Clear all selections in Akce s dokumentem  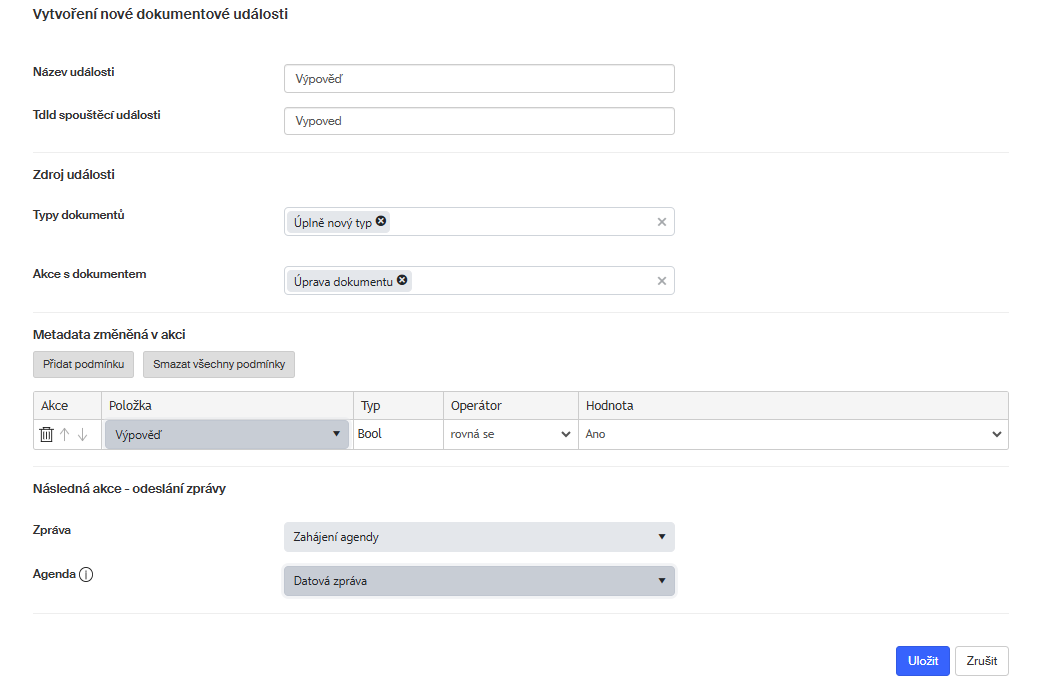coord(661,281)
